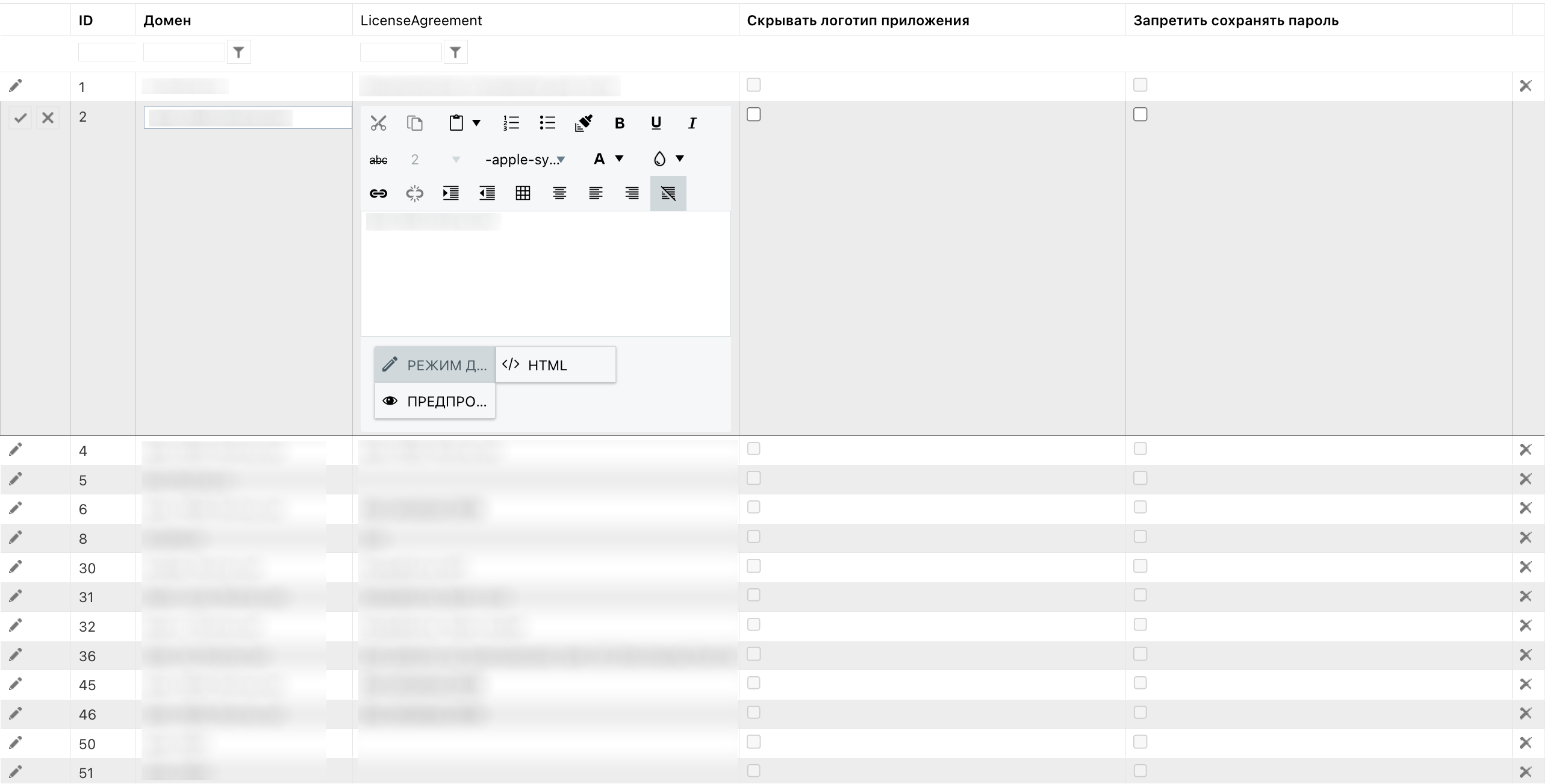Increase text indent
Image resolution: width=1559 pixels, height=784 pixels.
tap(451, 194)
